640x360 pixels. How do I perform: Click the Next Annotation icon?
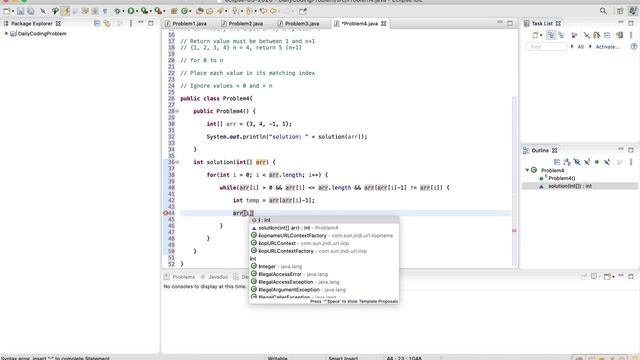pos(236,11)
